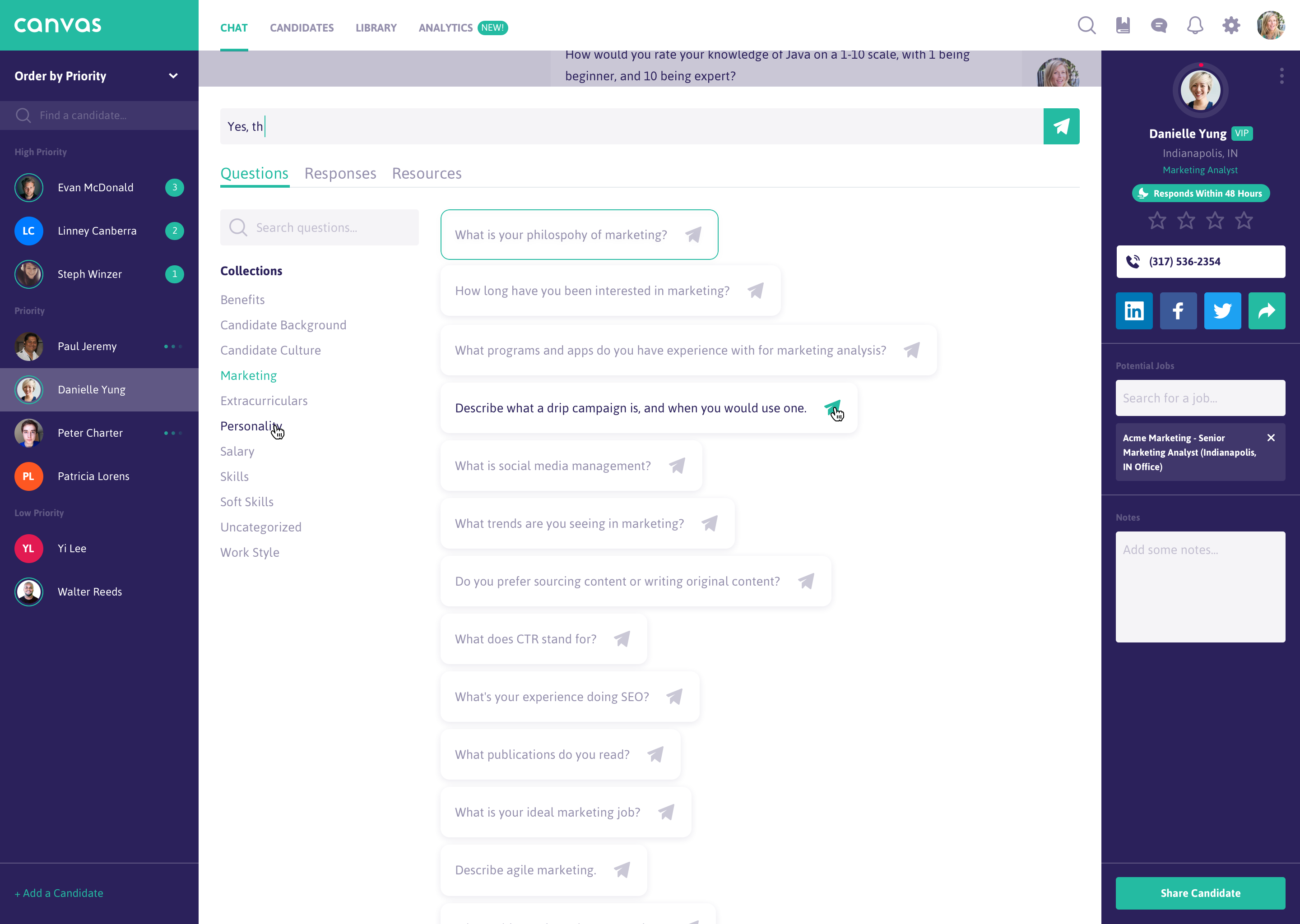Click the search magnifier in top bar
The height and width of the screenshot is (924, 1300).
(1086, 26)
